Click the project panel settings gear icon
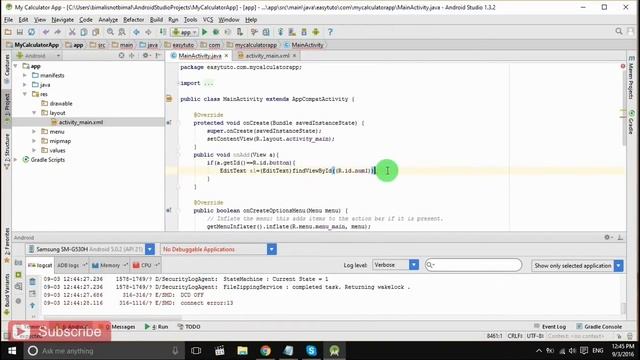 click(x=146, y=56)
